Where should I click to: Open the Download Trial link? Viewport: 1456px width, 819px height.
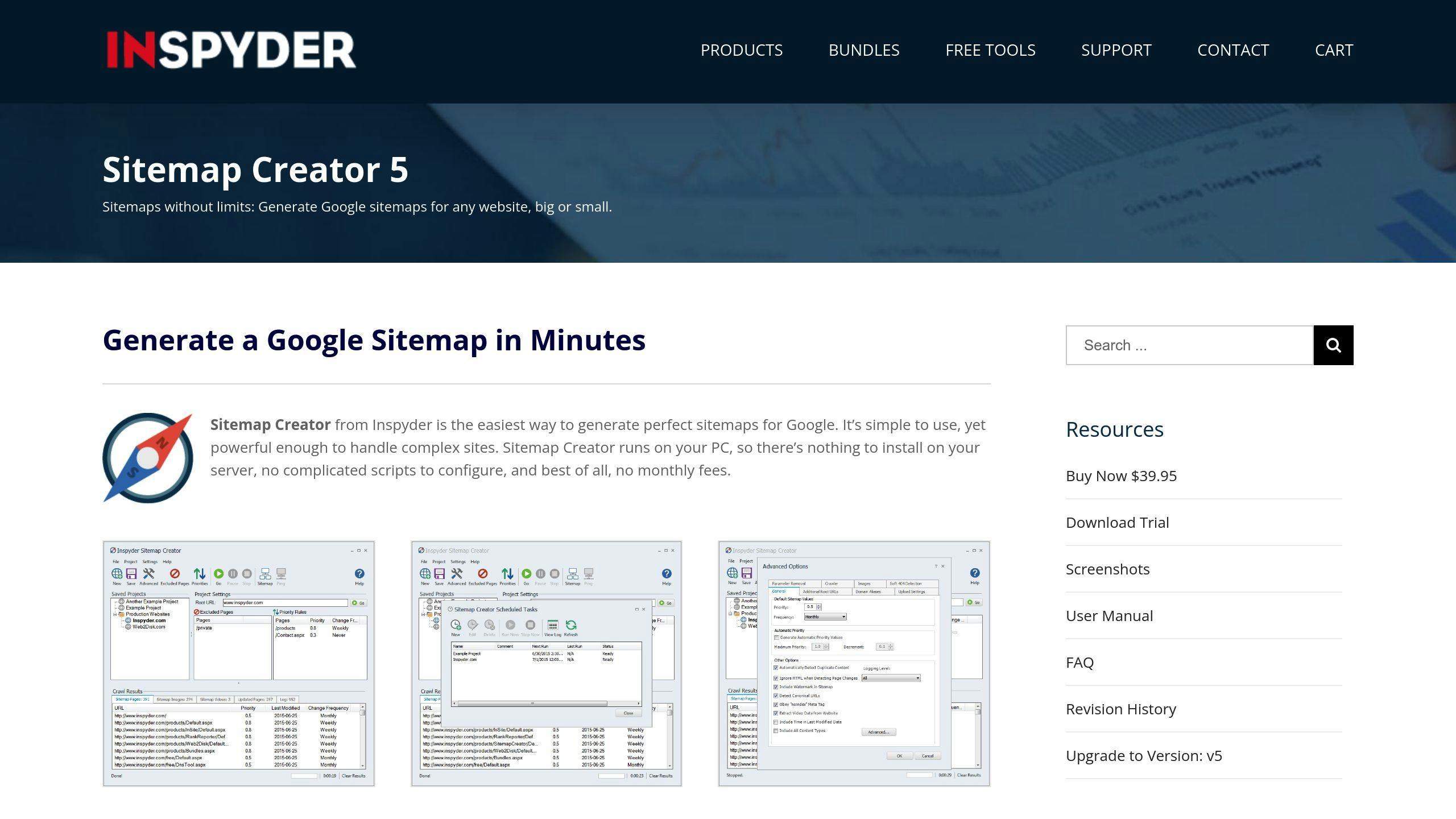point(1117,521)
